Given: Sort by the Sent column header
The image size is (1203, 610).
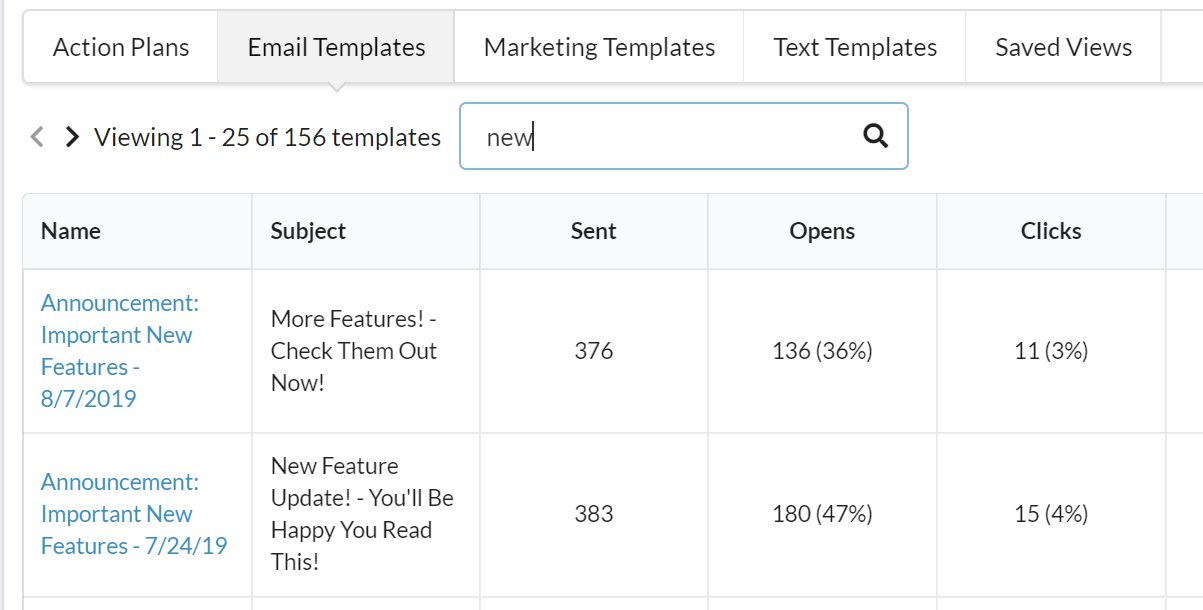Looking at the screenshot, I should 593,231.
